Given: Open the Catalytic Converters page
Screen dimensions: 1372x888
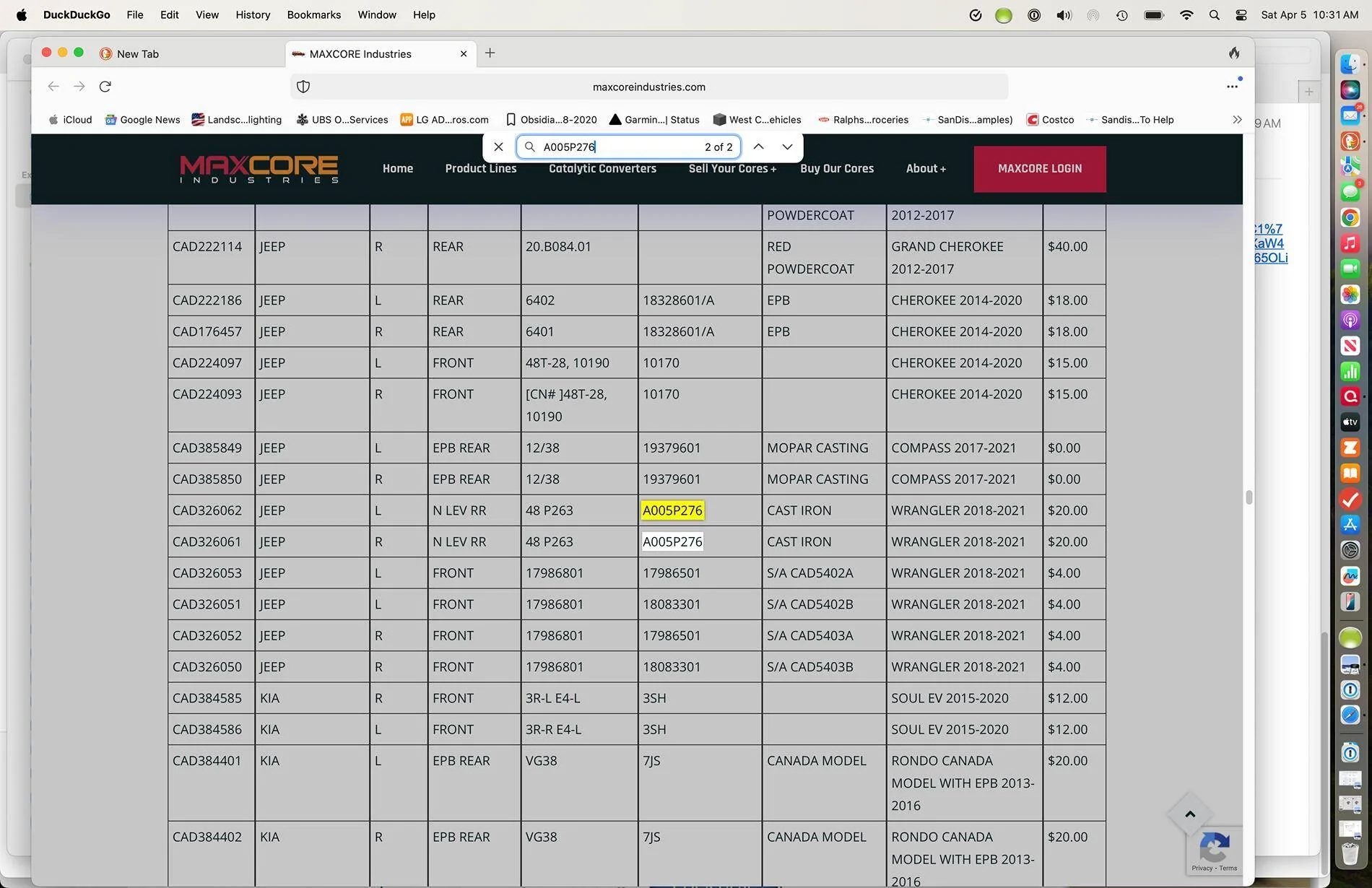Looking at the screenshot, I should (602, 169).
